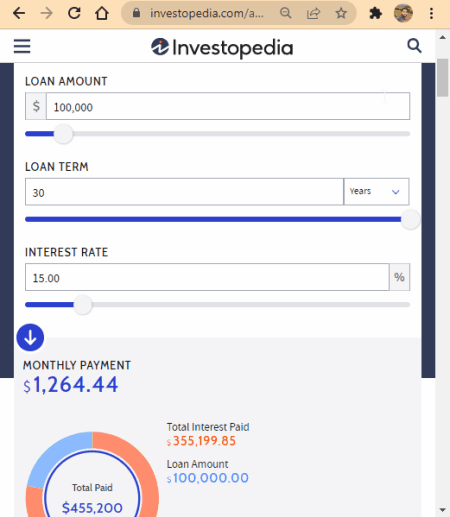The width and height of the screenshot is (450, 517).
Task: Reload the current page
Action: pos(74,13)
